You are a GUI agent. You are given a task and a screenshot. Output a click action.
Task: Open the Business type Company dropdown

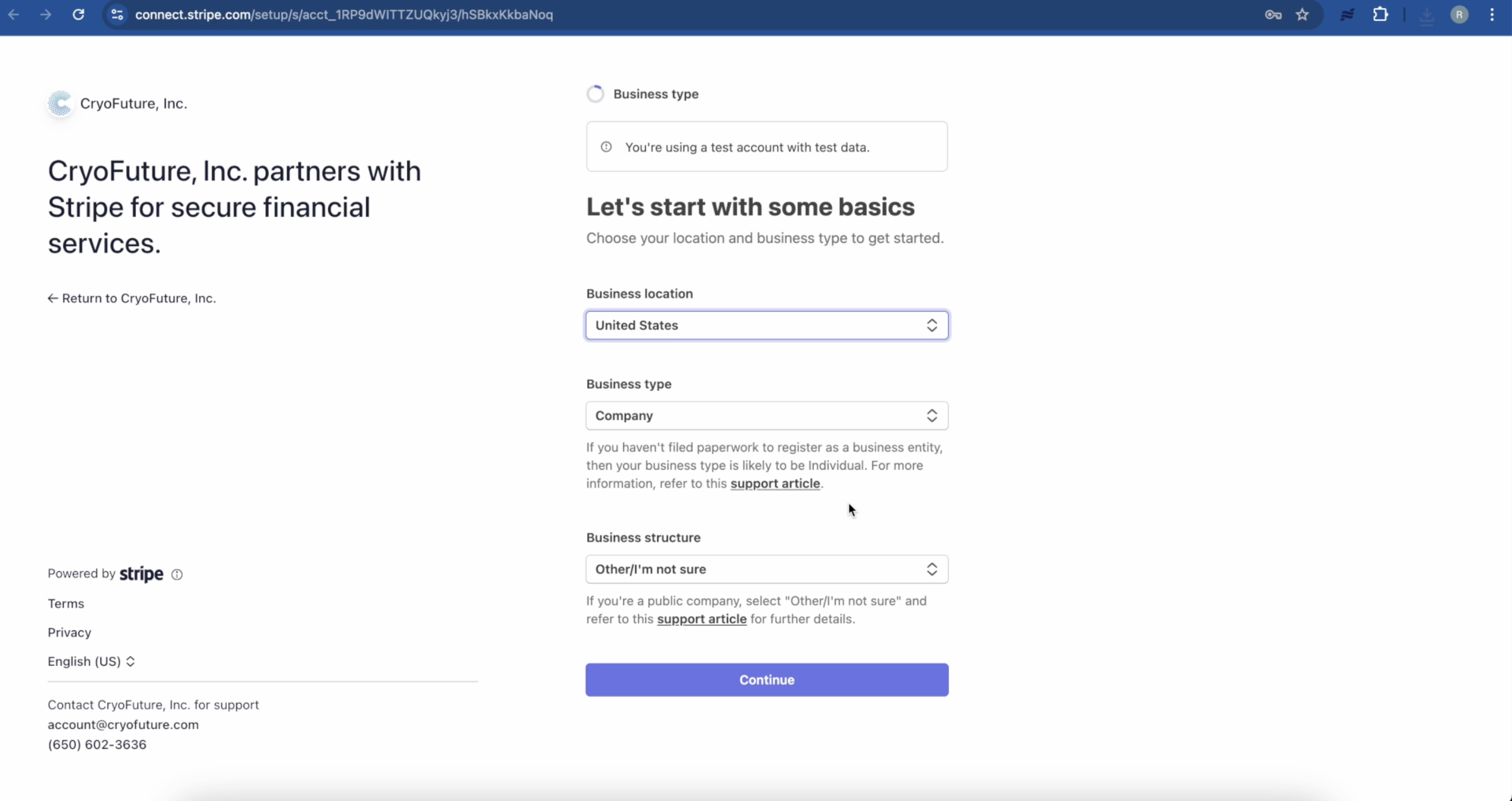click(767, 416)
